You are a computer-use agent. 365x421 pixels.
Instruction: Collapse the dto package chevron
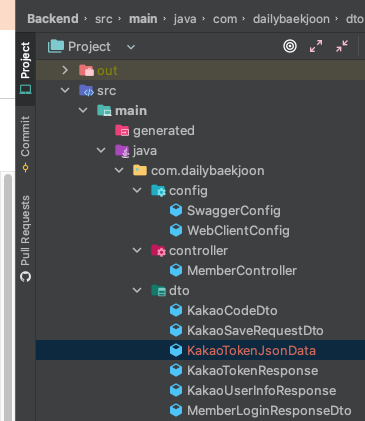click(x=137, y=290)
